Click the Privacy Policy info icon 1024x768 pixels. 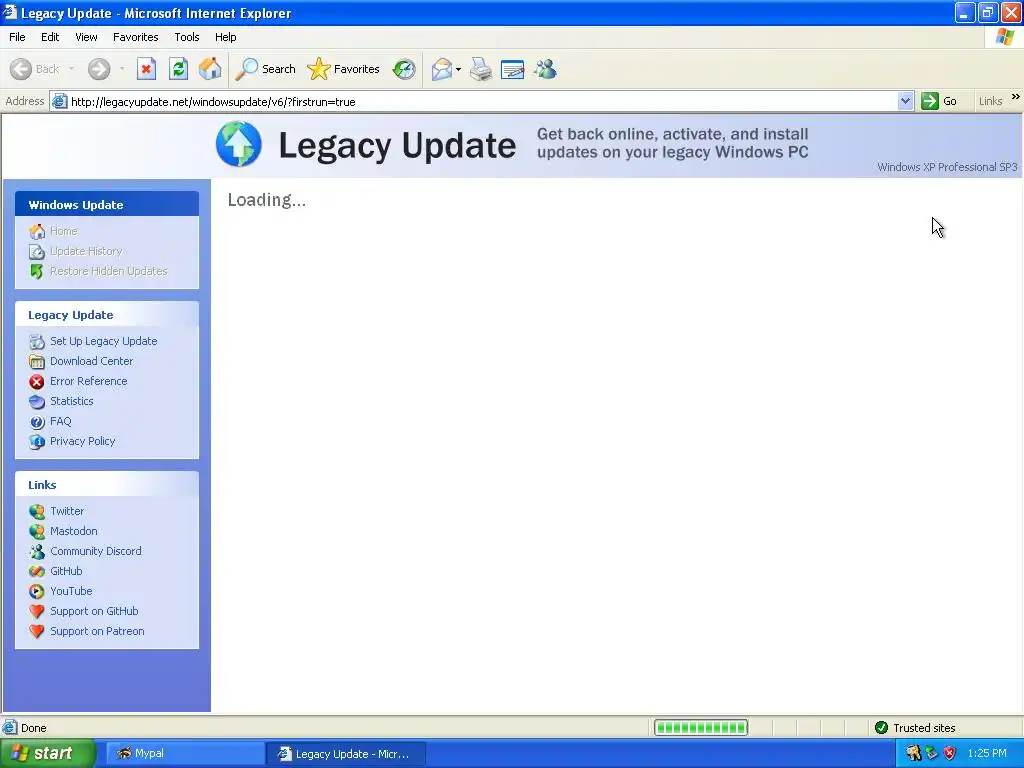pos(37,442)
